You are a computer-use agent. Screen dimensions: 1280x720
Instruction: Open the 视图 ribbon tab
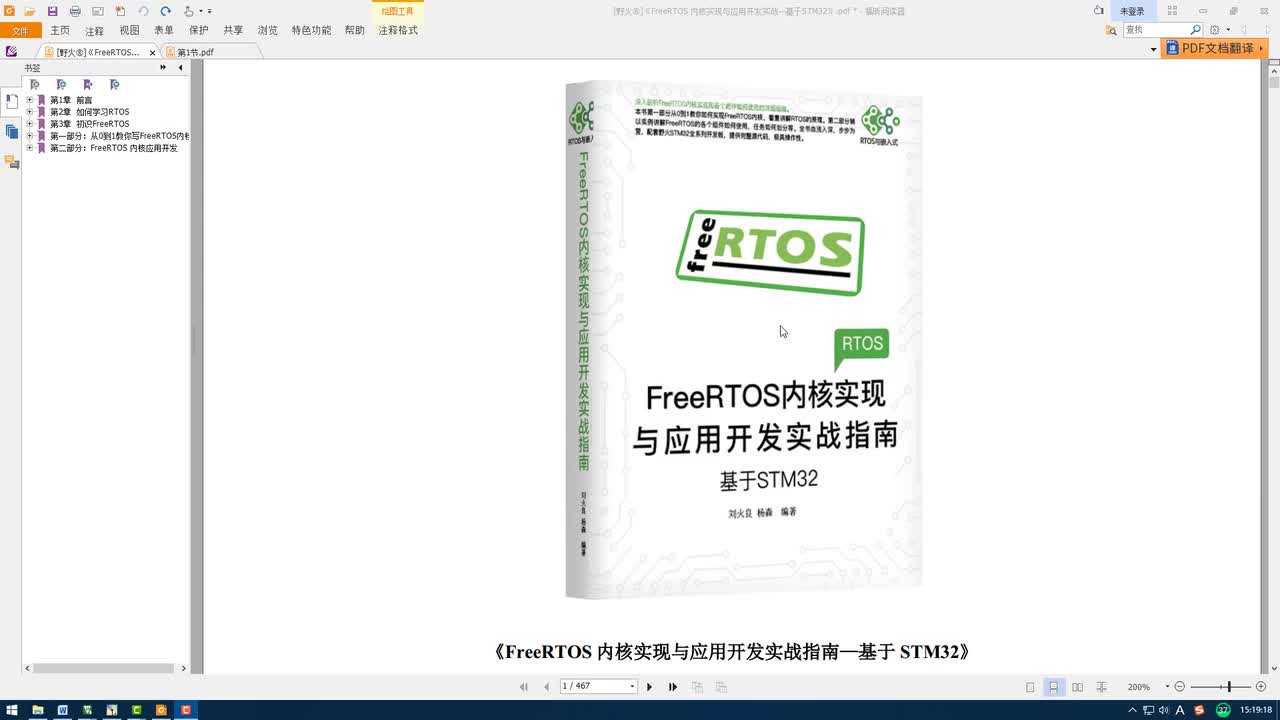click(x=129, y=31)
